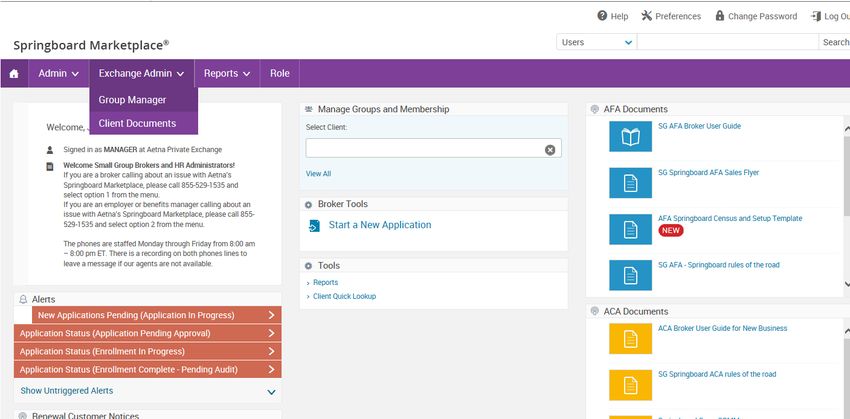The height and width of the screenshot is (419, 850).
Task: Click the AFA Documents scroll up arrow
Action: click(847, 129)
